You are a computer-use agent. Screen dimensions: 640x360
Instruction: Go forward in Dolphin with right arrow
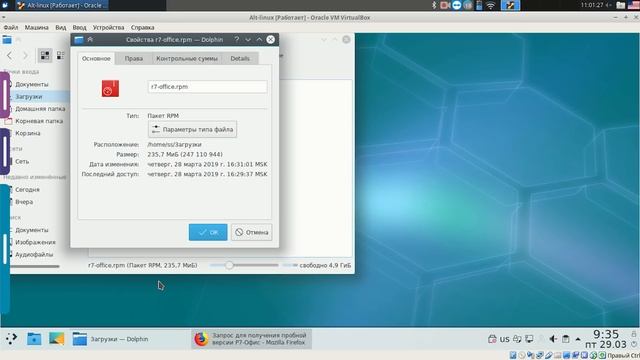pos(25,55)
